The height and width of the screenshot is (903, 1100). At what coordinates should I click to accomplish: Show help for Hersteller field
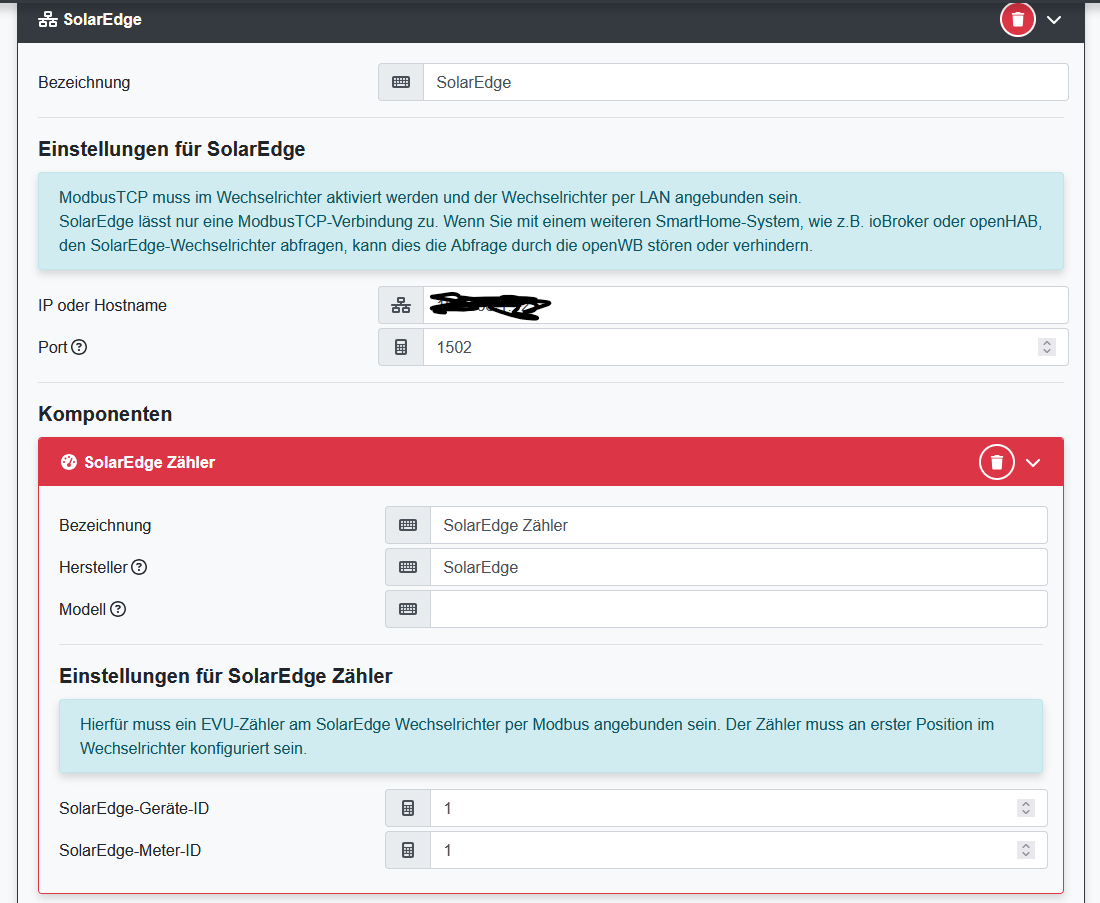140,567
